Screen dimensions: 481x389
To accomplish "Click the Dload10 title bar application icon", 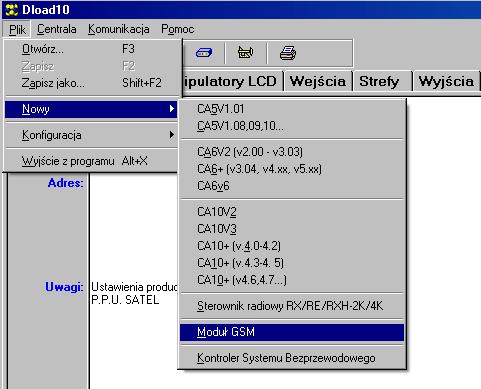I will [x=12, y=10].
